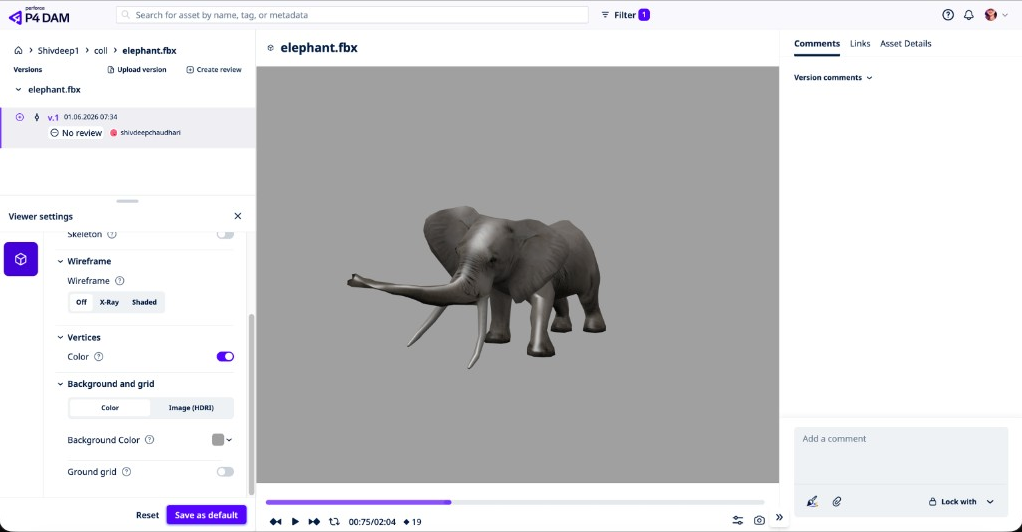The height and width of the screenshot is (532, 1022).
Task: Select Image (HDRI) background type
Action: (x=191, y=408)
